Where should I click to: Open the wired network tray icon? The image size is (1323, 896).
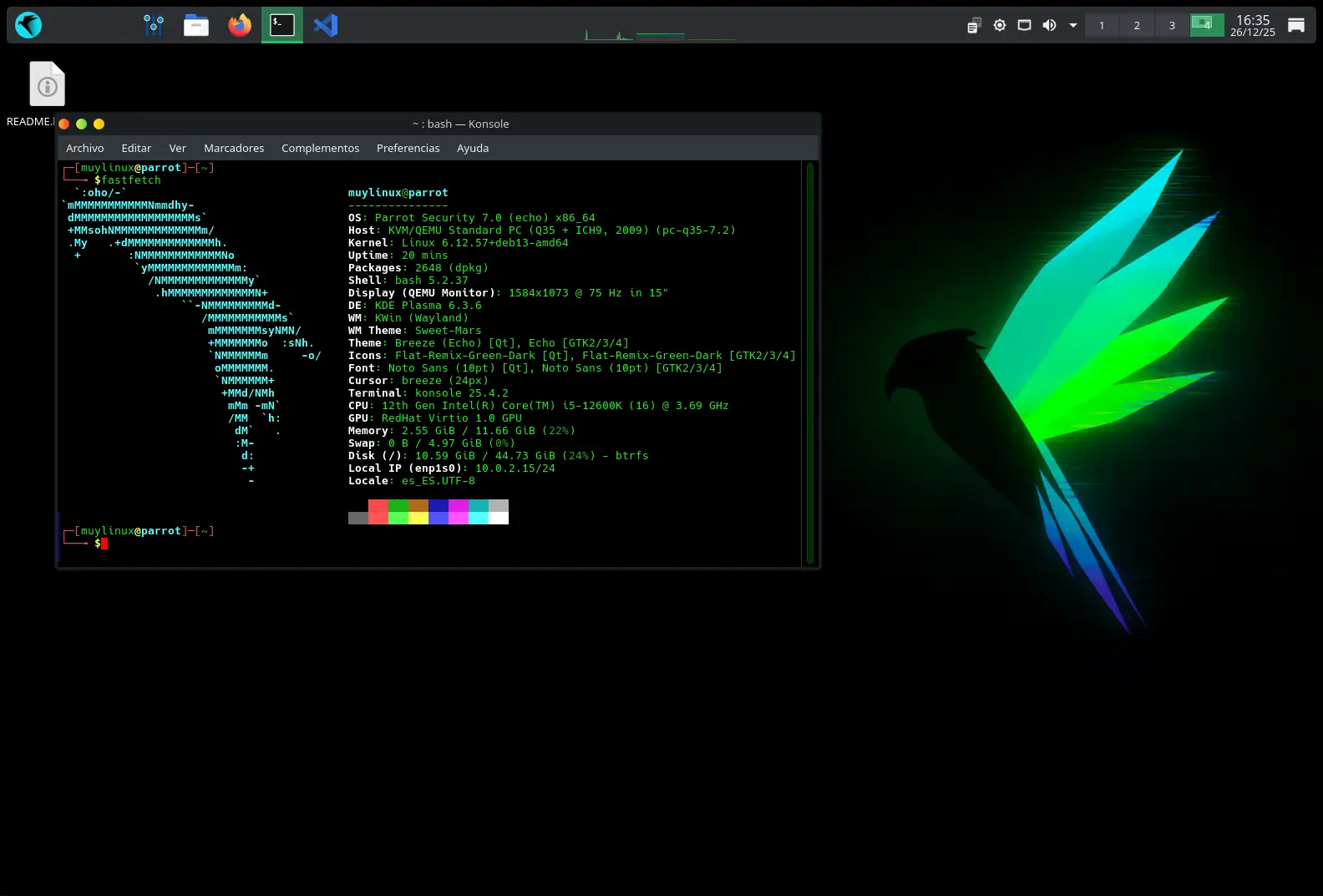(x=1024, y=25)
